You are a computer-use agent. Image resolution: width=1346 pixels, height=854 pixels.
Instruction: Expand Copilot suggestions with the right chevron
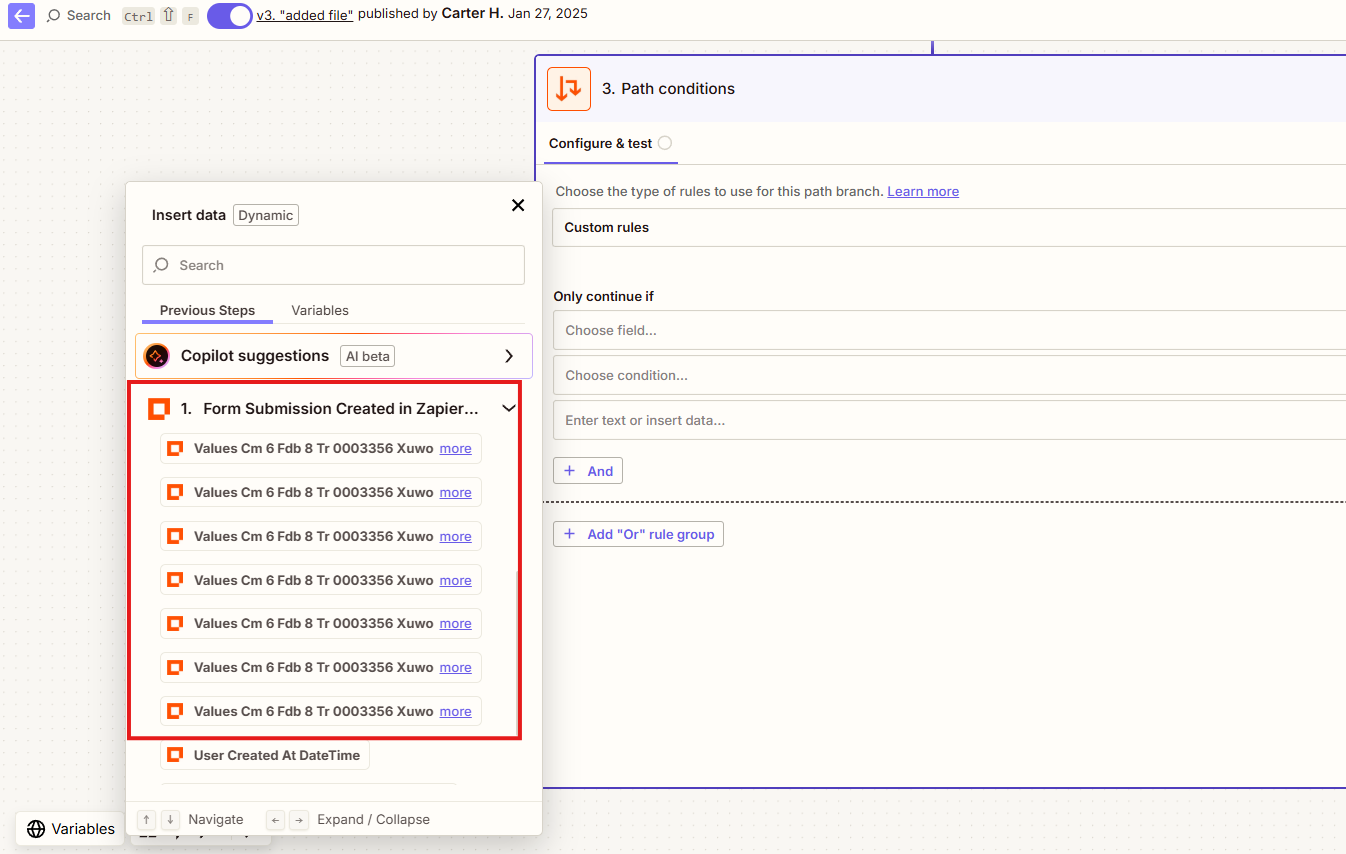(x=509, y=356)
